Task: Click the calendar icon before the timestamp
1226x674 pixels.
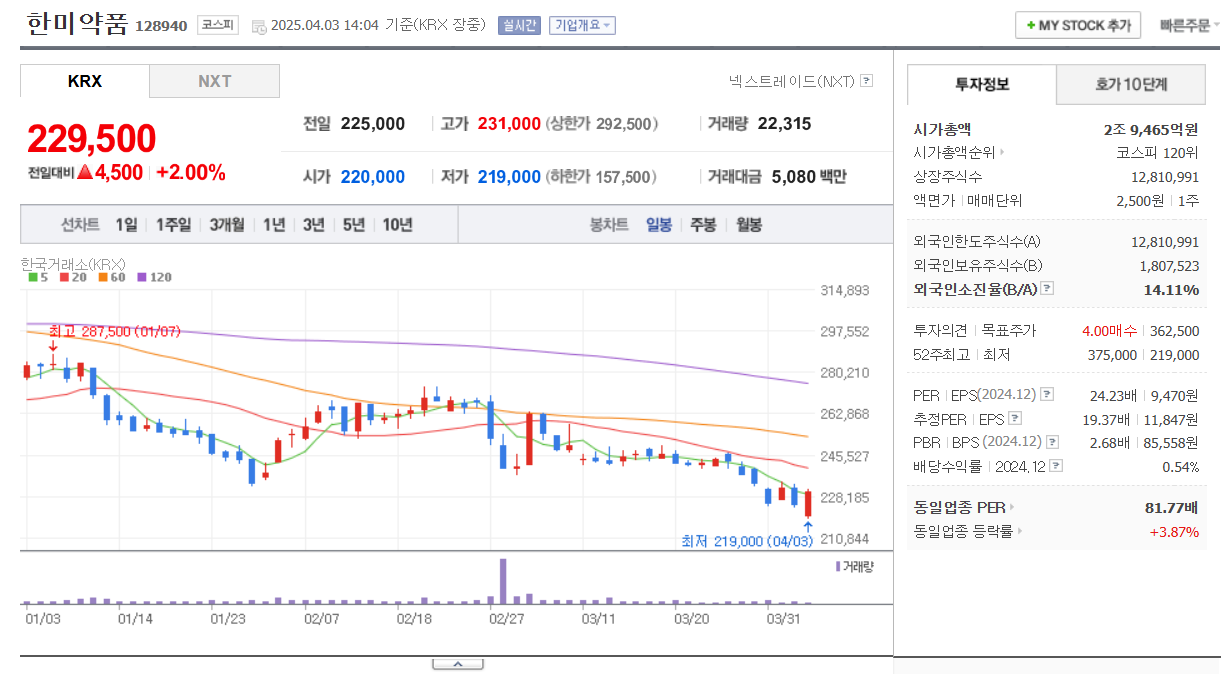Action: [x=259, y=25]
